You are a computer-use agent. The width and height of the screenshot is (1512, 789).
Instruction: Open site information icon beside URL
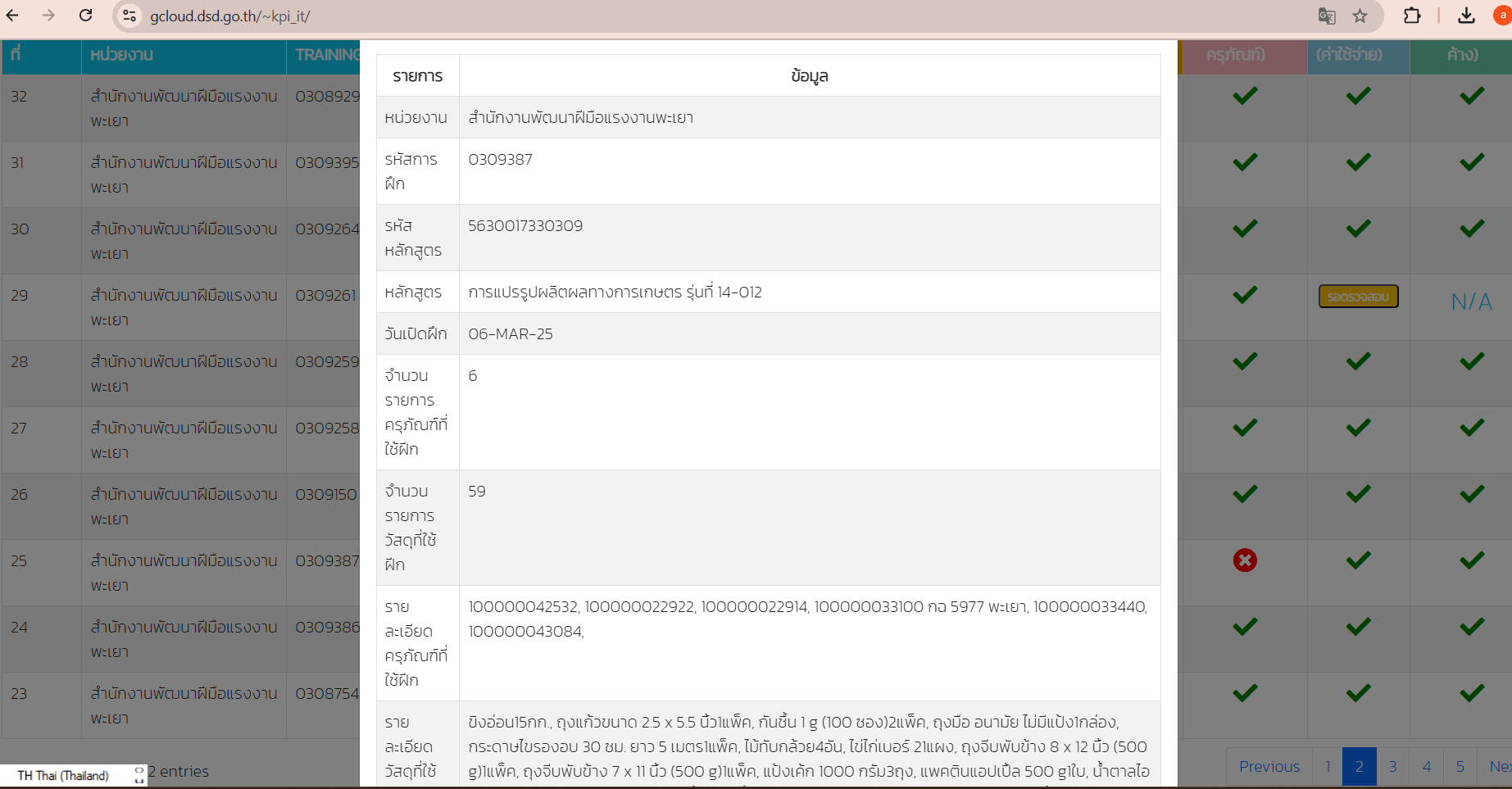tap(129, 16)
